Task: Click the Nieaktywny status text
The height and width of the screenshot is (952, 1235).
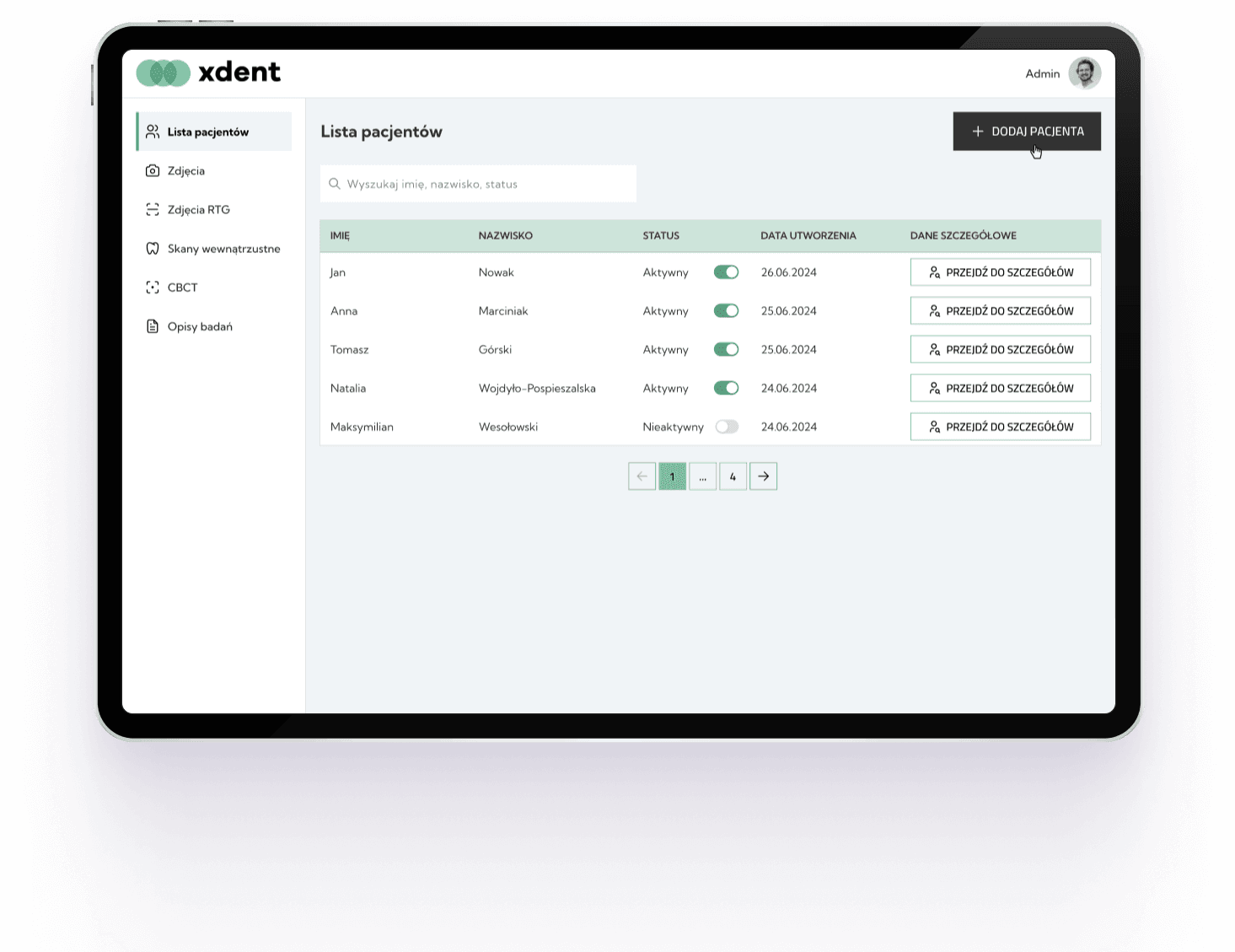Action: [x=673, y=427]
